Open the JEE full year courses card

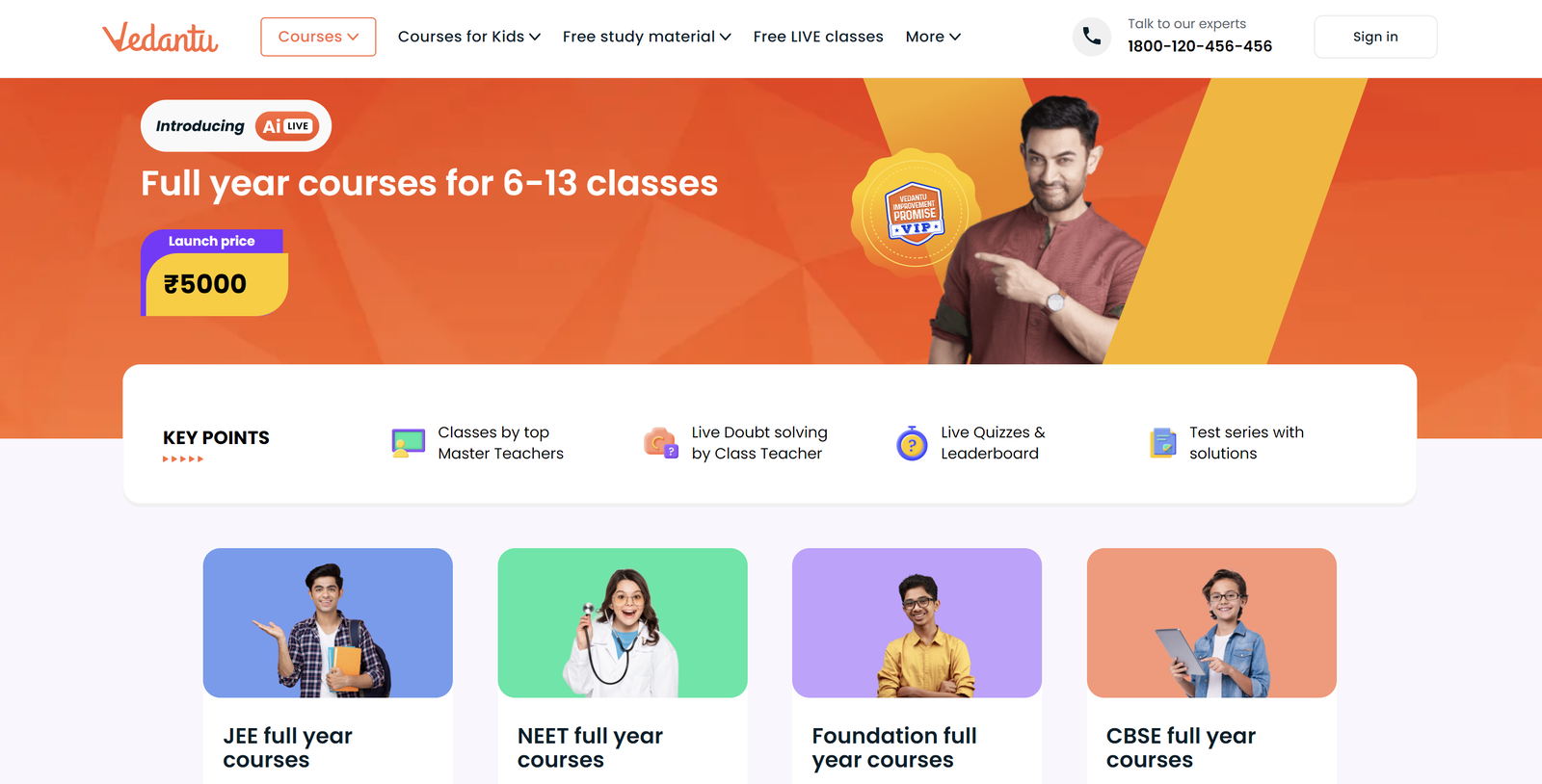[x=328, y=666]
